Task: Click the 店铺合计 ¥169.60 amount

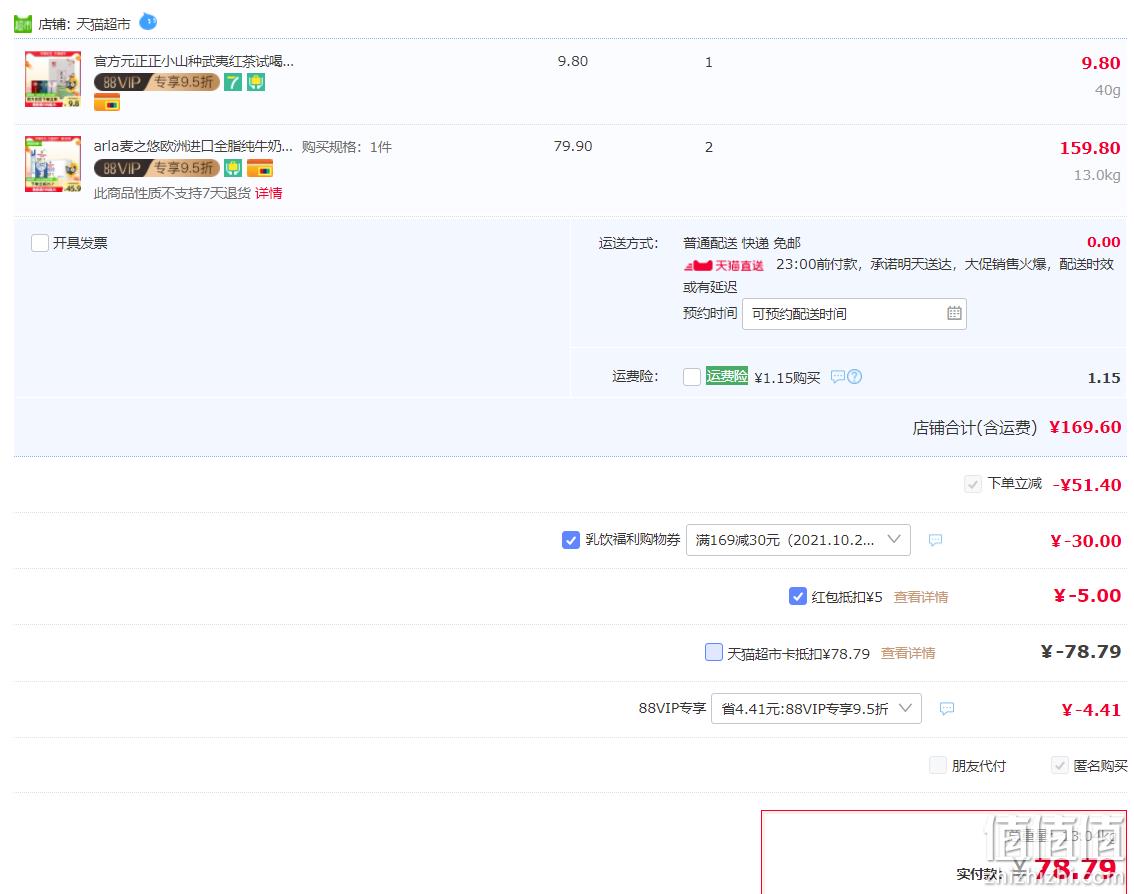Action: click(1085, 427)
